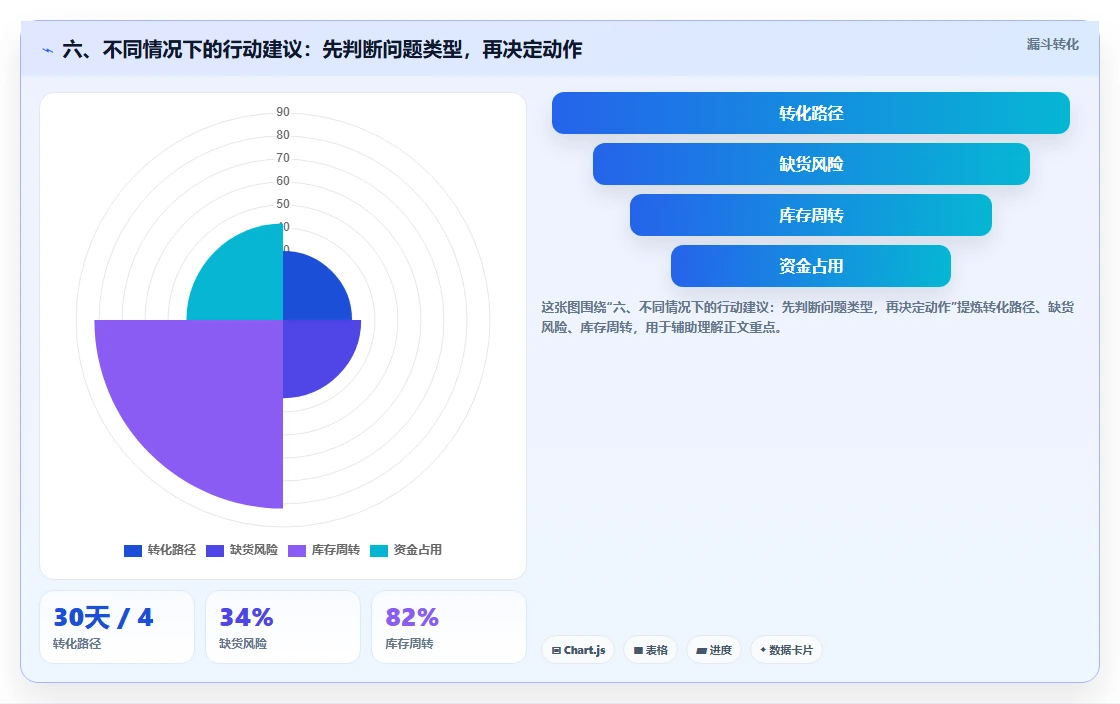Toggle 库存周转 legend color box
Screen dimensions: 1120x704
297,550
